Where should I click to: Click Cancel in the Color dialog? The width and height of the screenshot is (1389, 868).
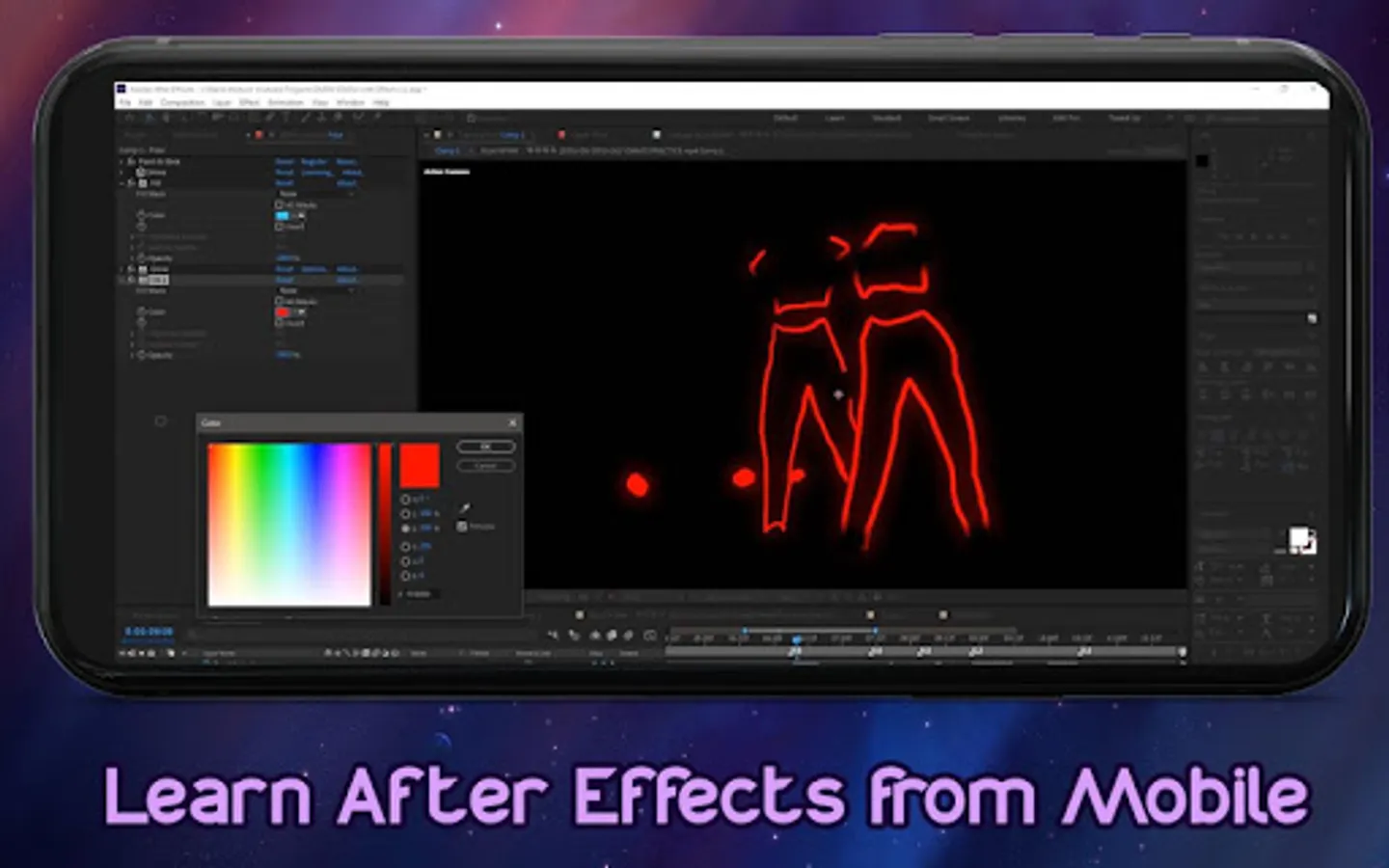tap(486, 466)
